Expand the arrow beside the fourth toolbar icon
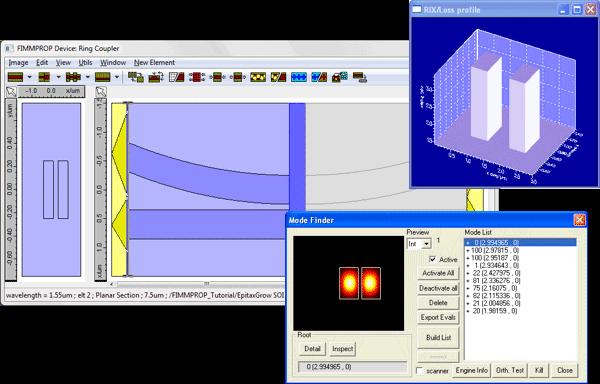600x384 pixels. click(x=117, y=77)
